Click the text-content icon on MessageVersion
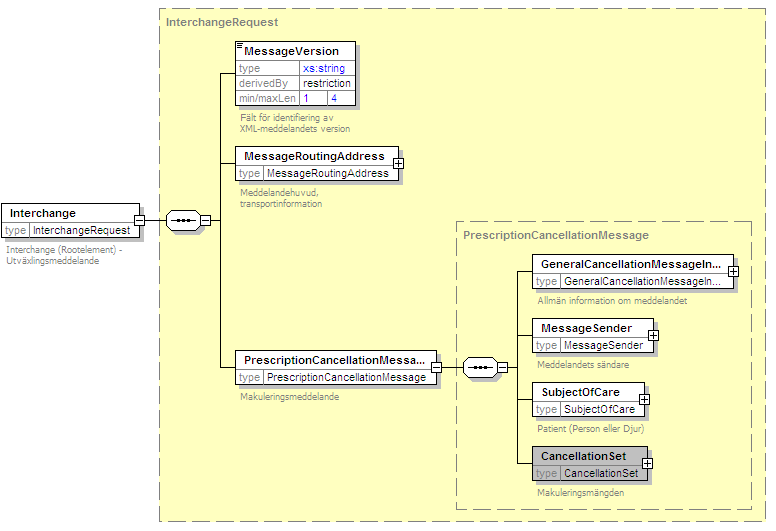Viewport: 776px width, 531px height. (x=239, y=46)
